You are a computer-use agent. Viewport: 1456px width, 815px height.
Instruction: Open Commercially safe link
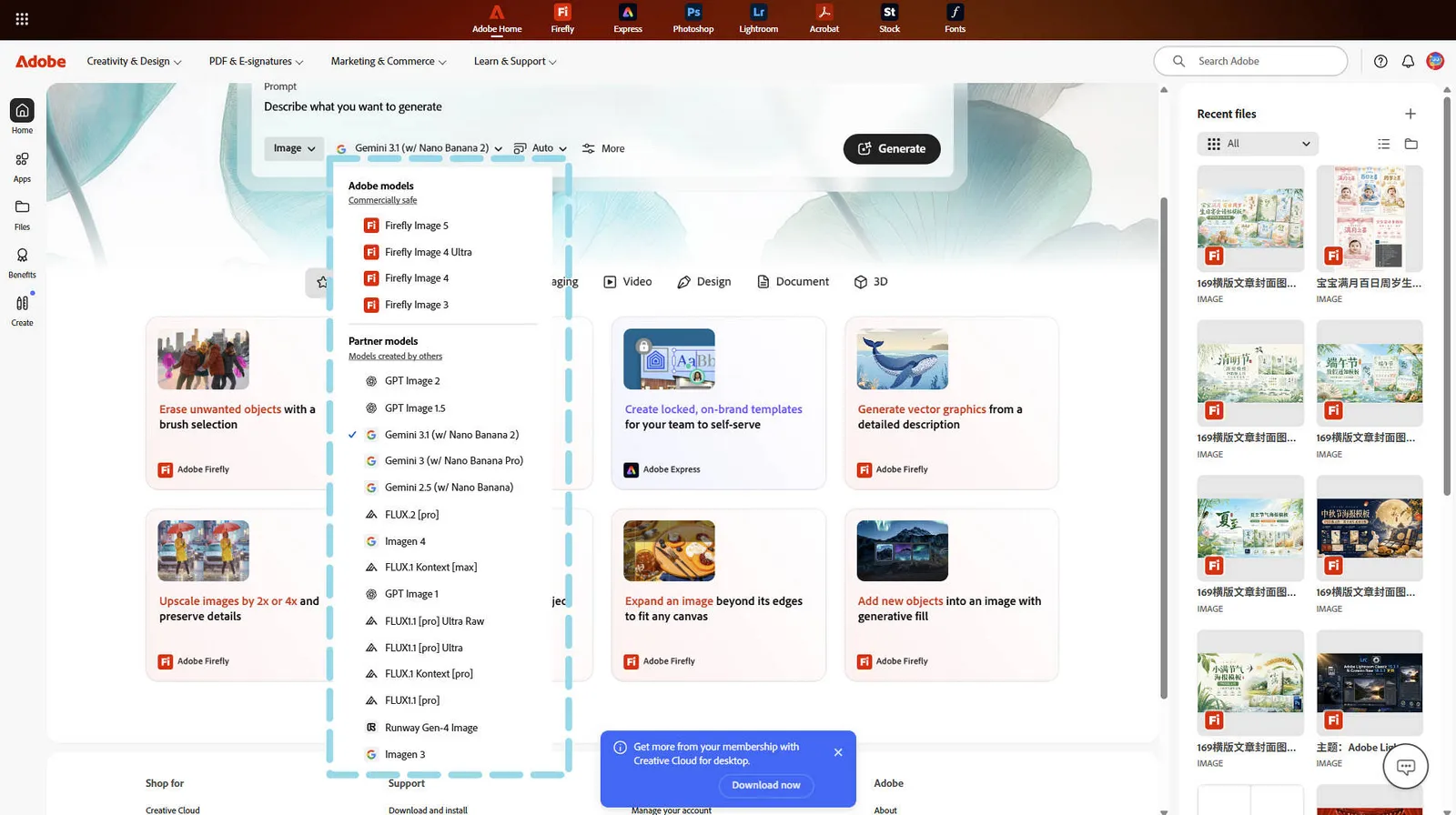[382, 200]
